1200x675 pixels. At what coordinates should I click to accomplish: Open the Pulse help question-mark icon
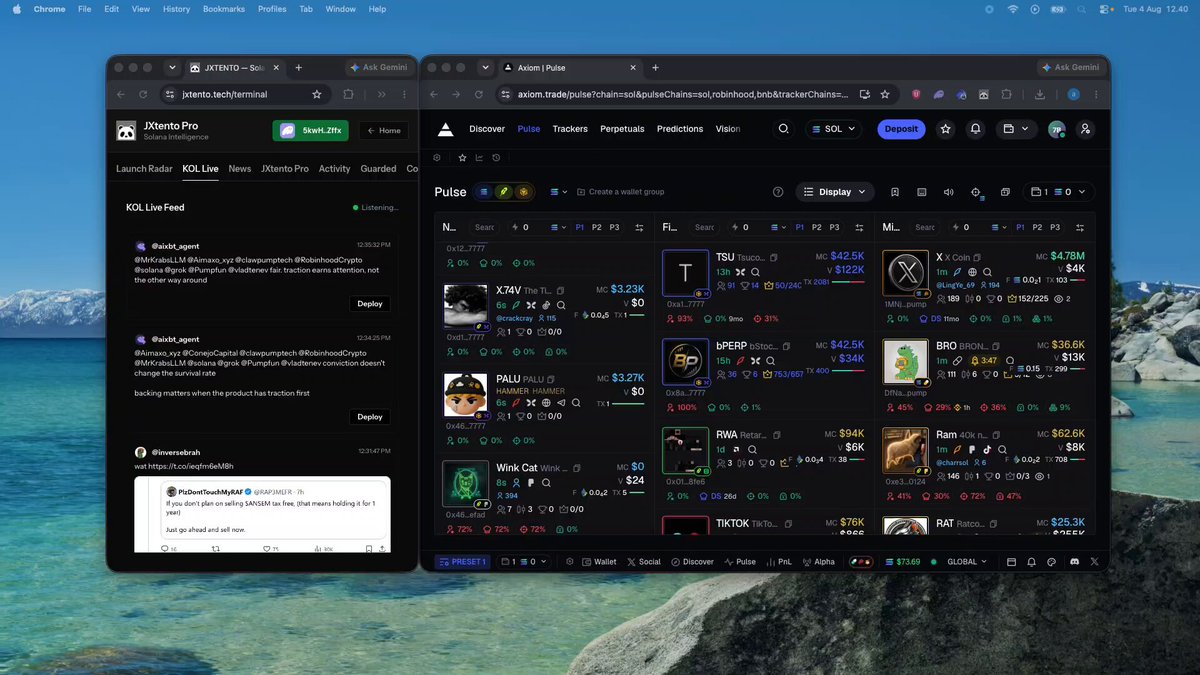(778, 192)
